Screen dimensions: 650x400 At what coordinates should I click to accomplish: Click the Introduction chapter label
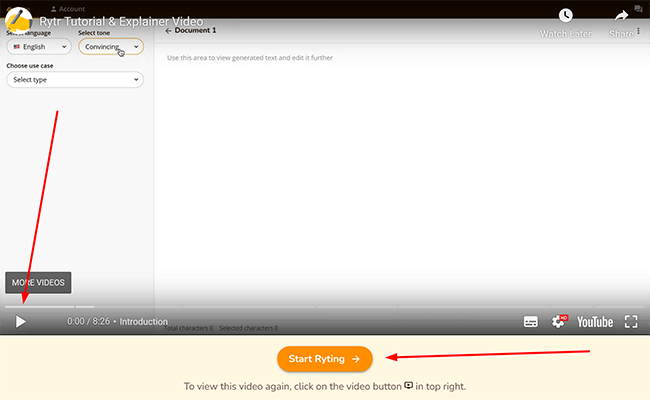tap(144, 322)
